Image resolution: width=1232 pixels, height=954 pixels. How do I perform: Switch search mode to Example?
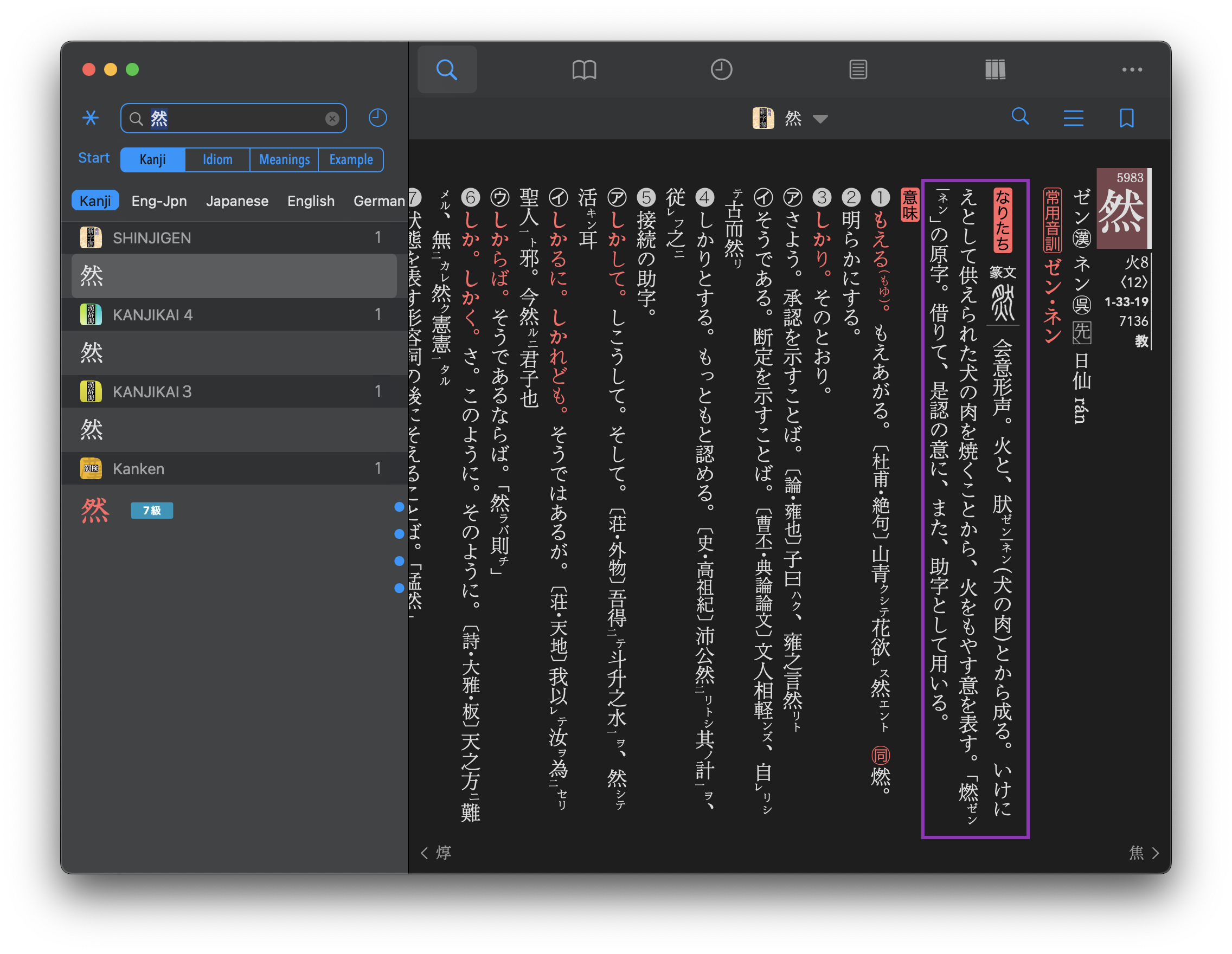click(351, 159)
